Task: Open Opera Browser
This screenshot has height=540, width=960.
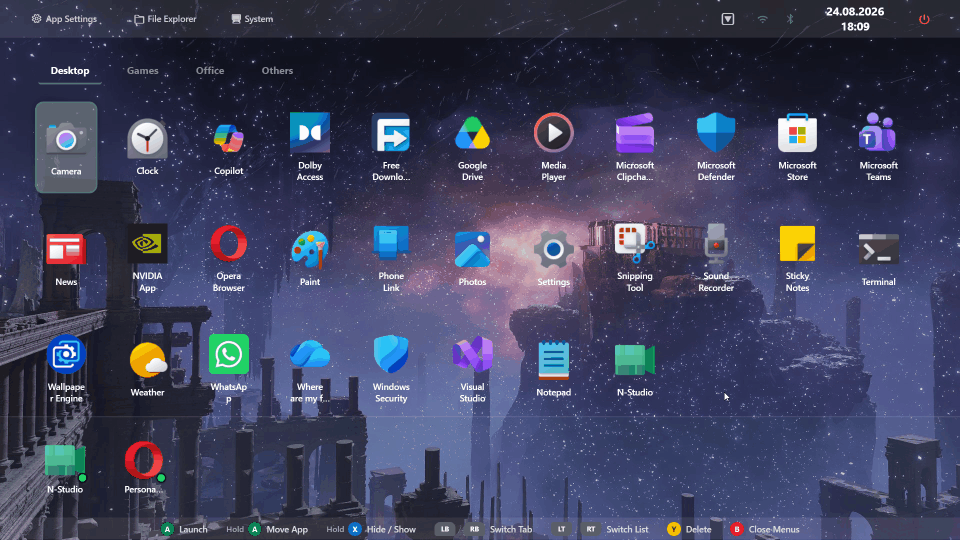Action: click(x=228, y=258)
